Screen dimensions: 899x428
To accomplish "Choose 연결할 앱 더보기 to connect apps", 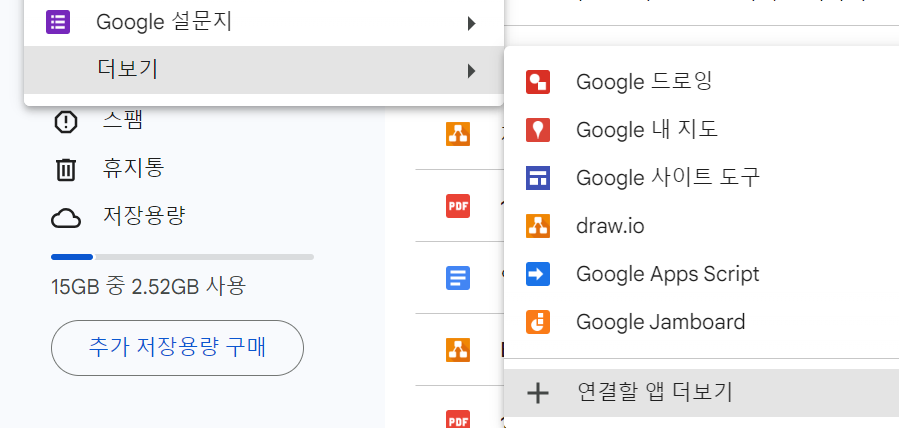I will click(701, 393).
